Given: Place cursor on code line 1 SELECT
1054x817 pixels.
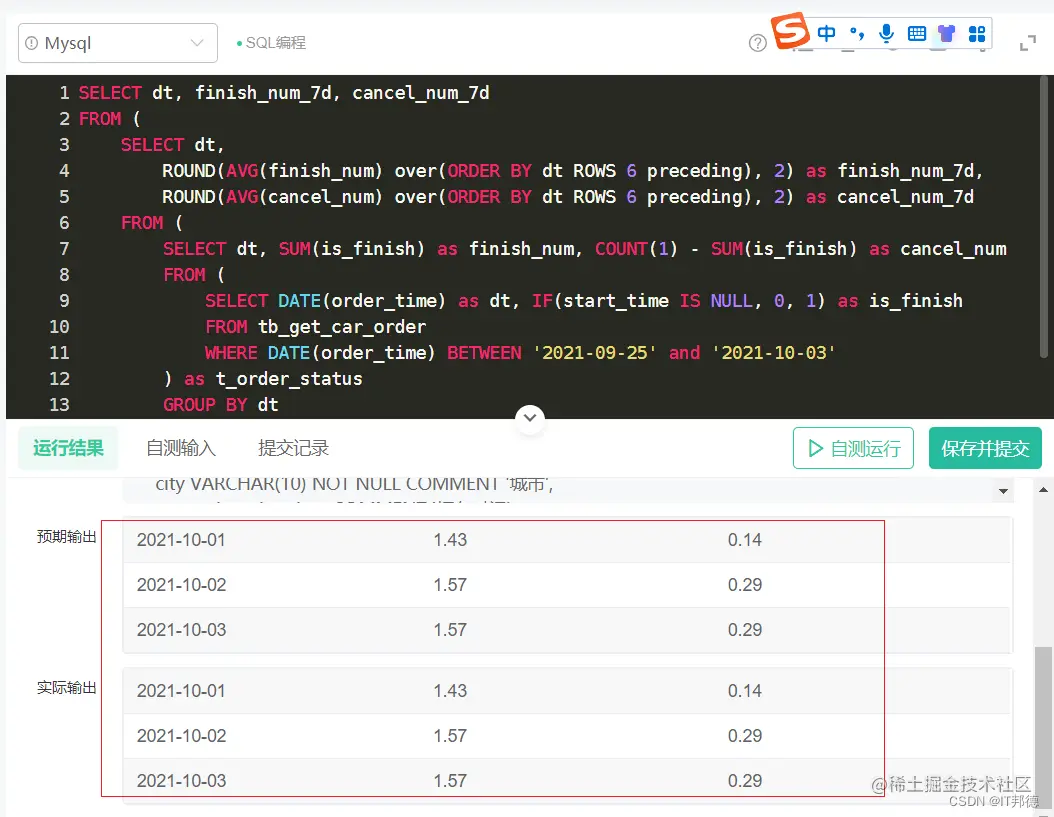Looking at the screenshot, I should click(110, 93).
